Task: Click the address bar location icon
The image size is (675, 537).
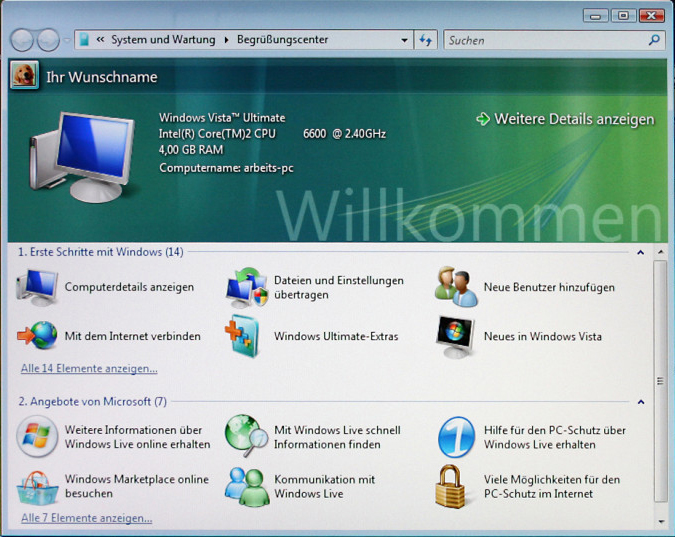Action: 85,40
